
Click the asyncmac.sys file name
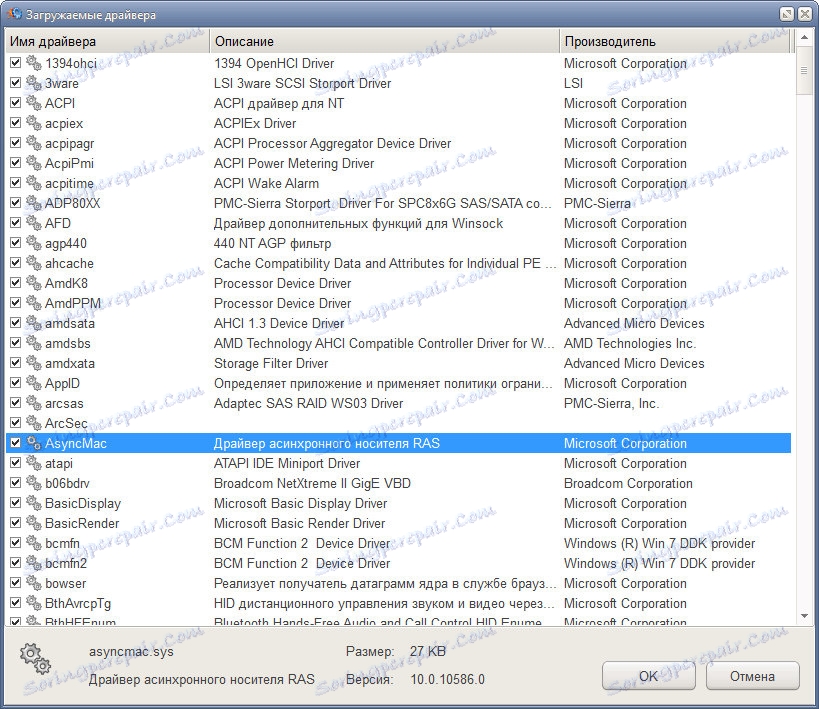point(131,652)
